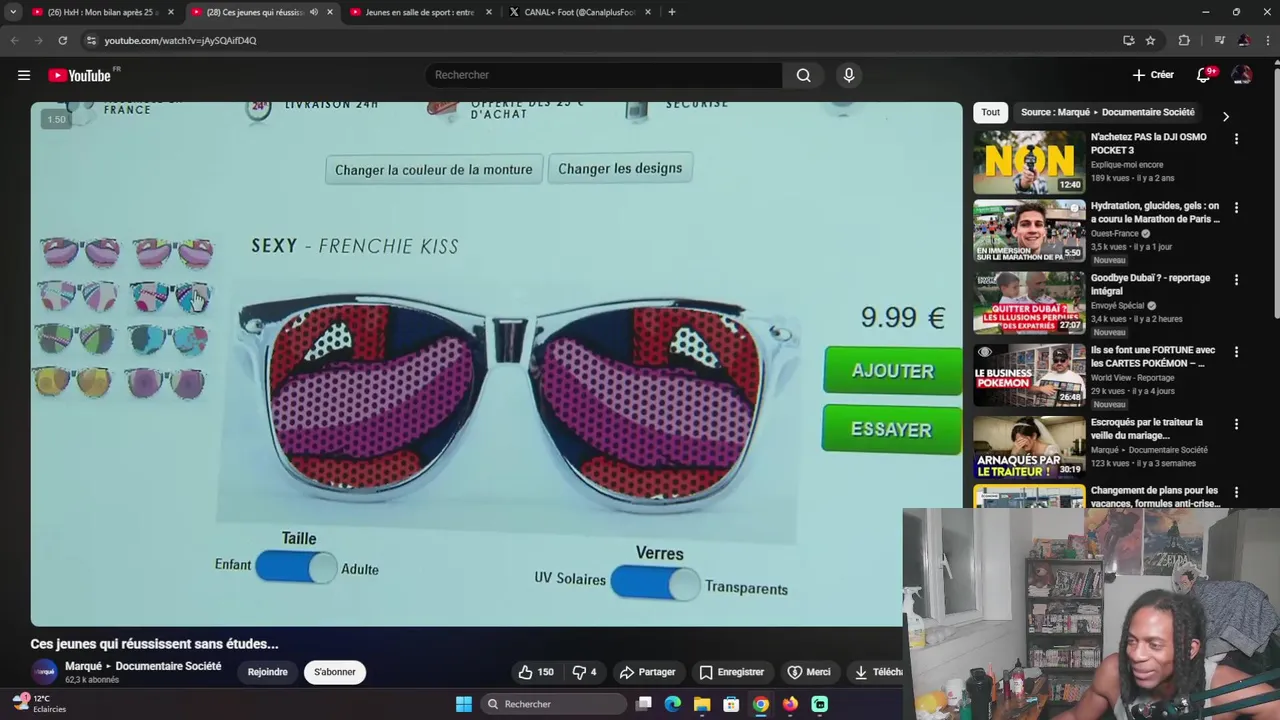Open options for Goodbye Dubaï video
The width and height of the screenshot is (1280, 720).
[x=1237, y=280]
